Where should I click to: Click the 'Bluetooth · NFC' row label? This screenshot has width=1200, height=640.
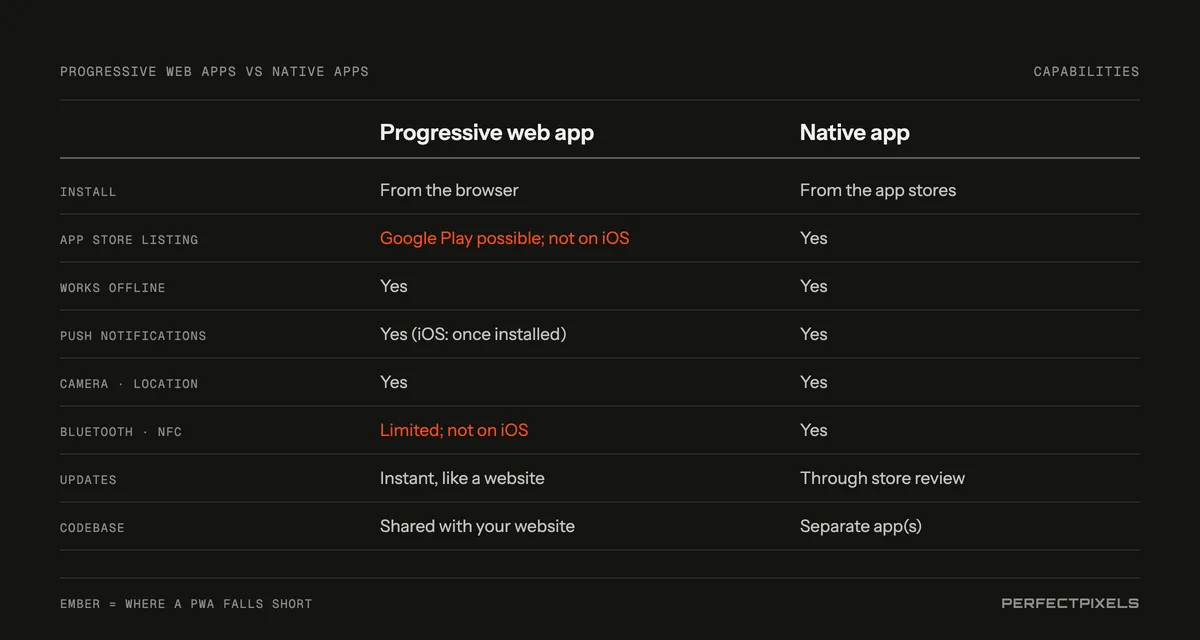(121, 432)
